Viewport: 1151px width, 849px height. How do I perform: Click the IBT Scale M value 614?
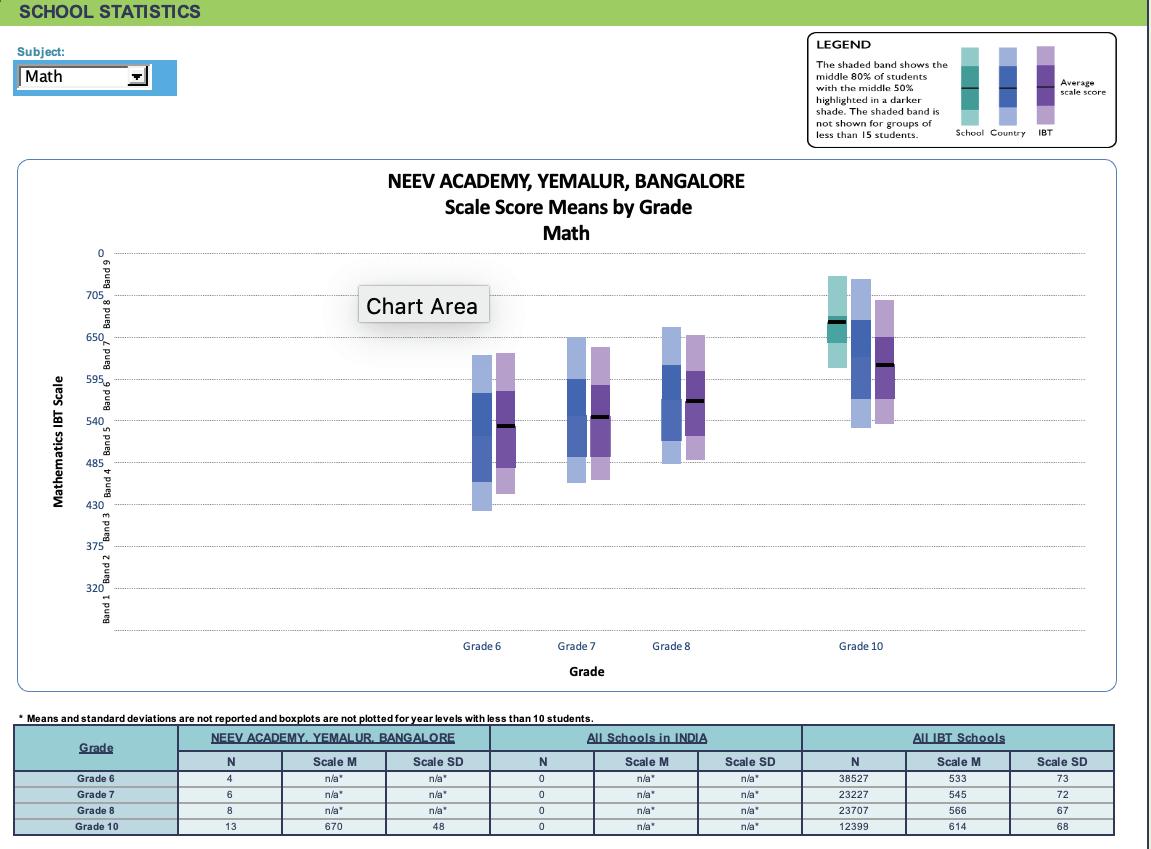coord(957,827)
